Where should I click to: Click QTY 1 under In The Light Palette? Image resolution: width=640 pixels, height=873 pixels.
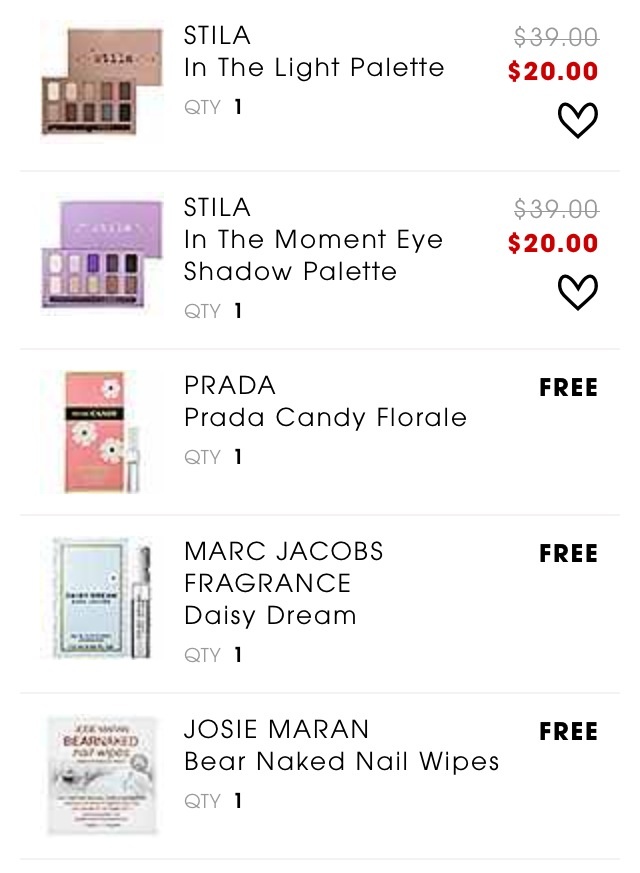213,107
